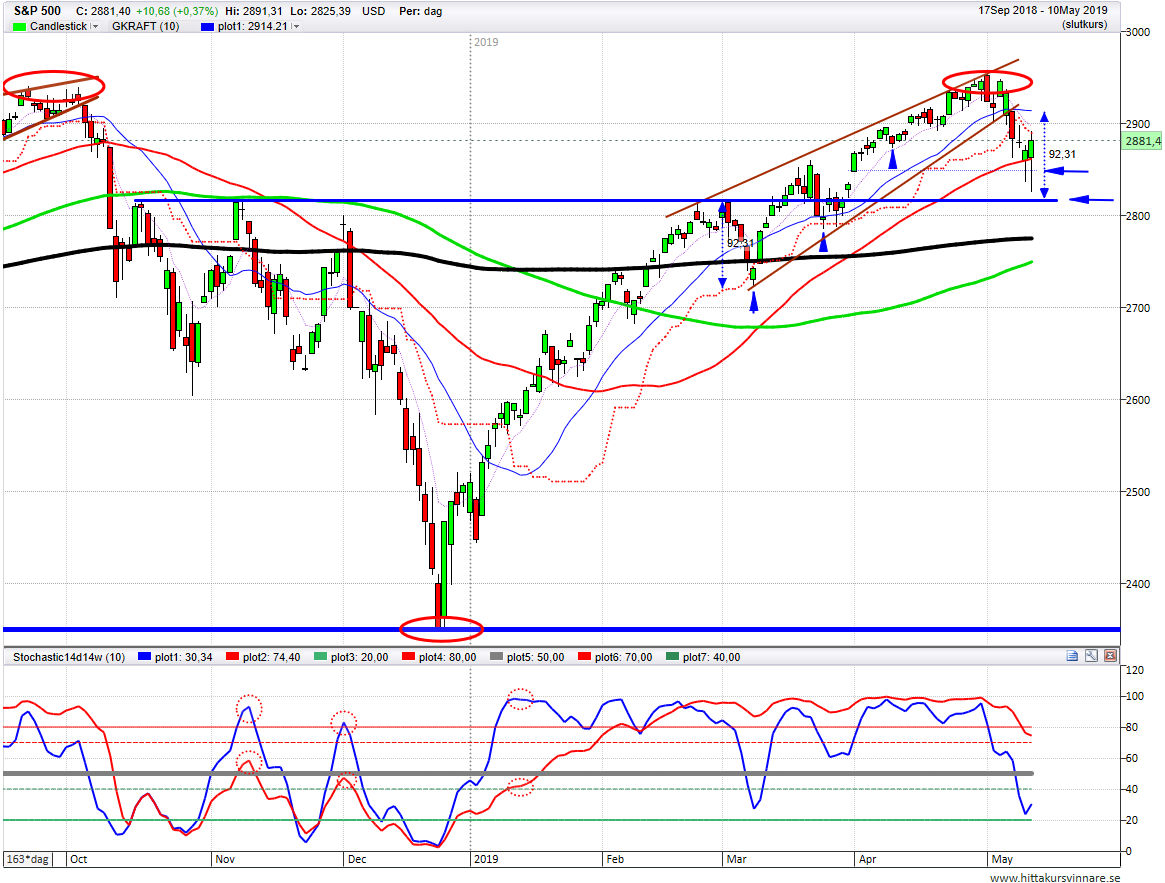
Task: Click the Nov label on the time axis
Action: click(225, 859)
